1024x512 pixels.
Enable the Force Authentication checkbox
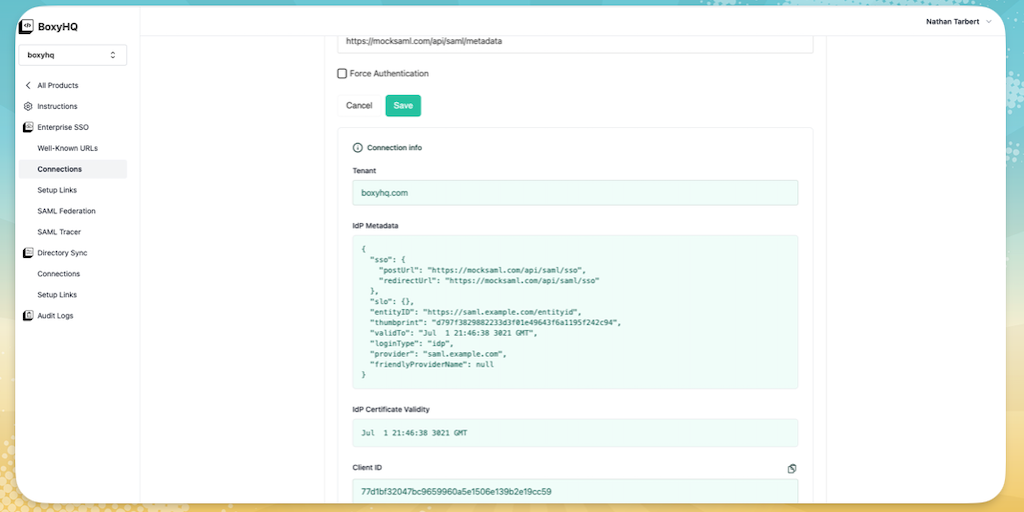[342, 74]
